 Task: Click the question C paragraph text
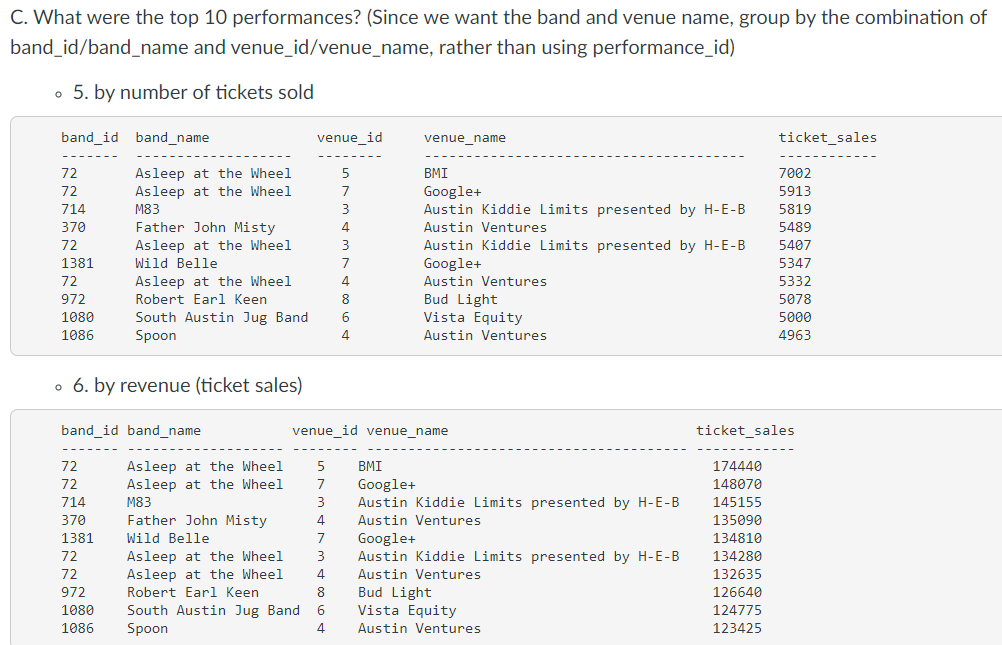[498, 32]
